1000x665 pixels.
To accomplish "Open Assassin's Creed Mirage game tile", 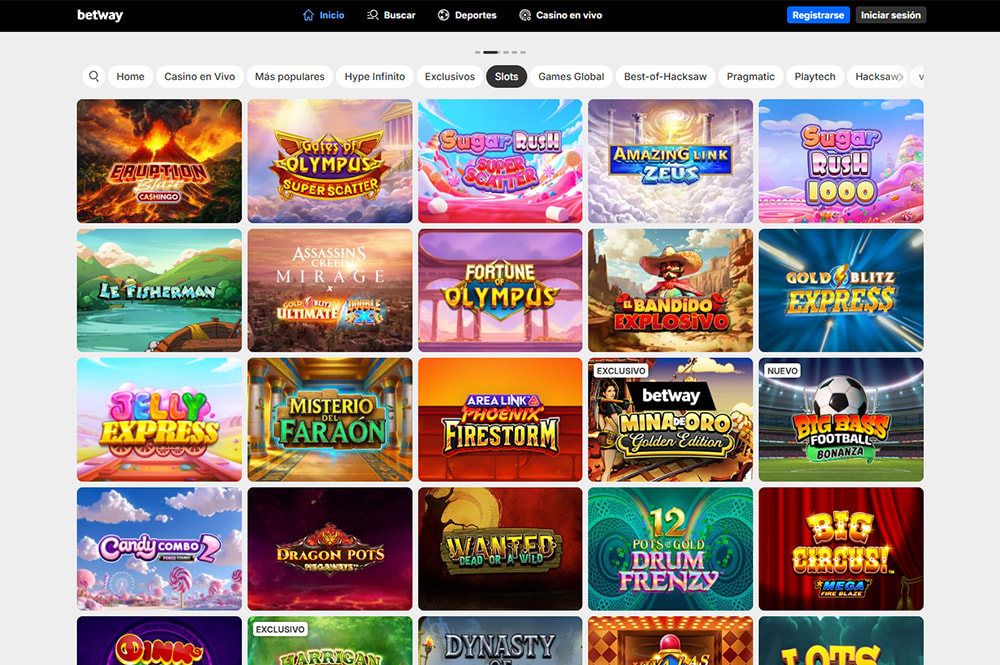I will (x=330, y=290).
